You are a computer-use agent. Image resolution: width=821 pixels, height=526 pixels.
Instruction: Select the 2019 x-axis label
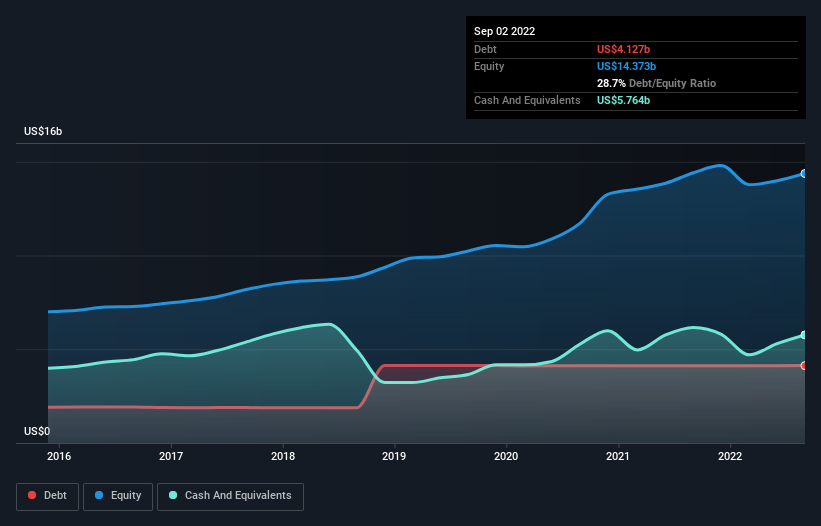click(394, 456)
